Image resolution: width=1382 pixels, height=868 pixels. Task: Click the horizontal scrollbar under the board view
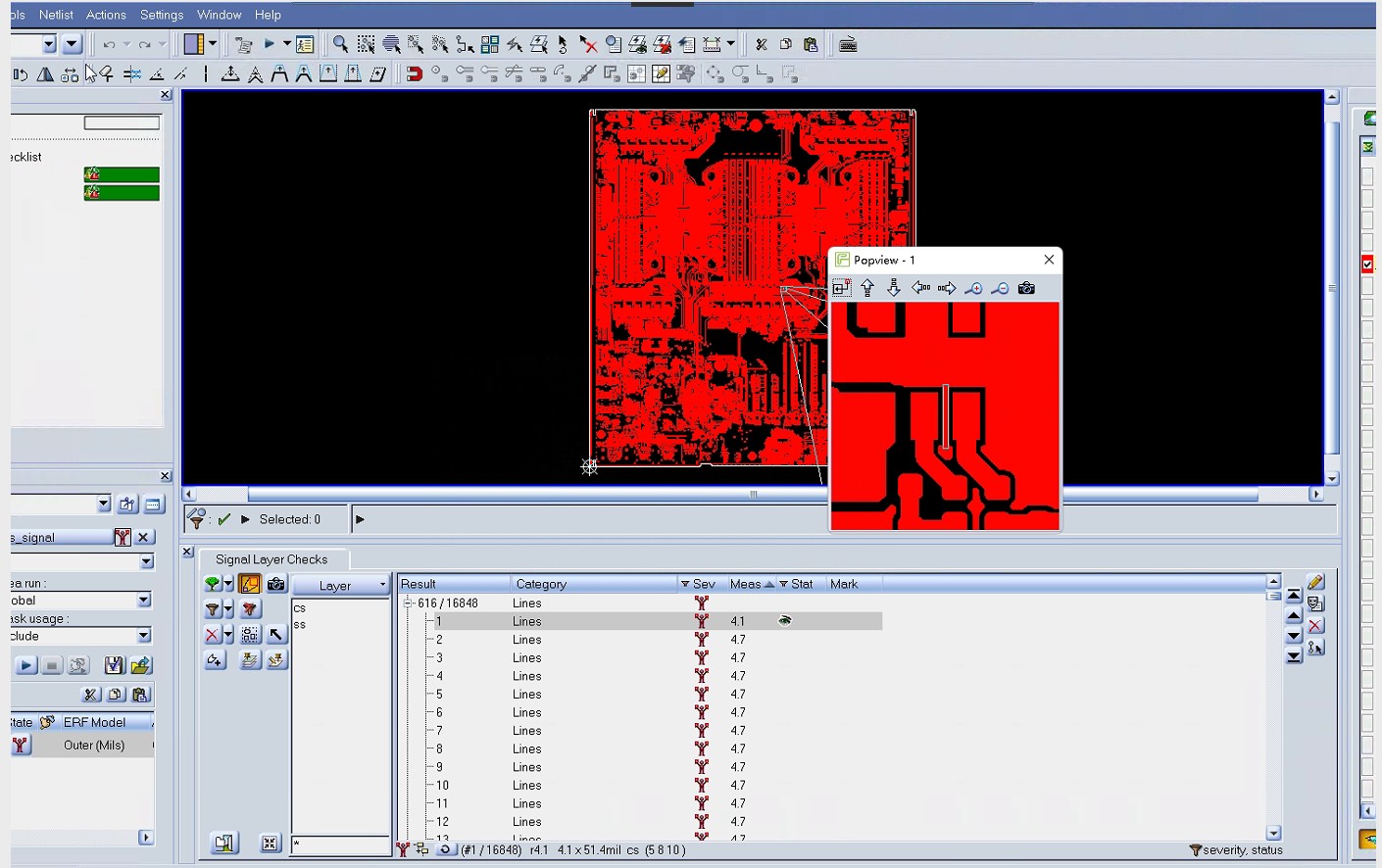(x=752, y=495)
